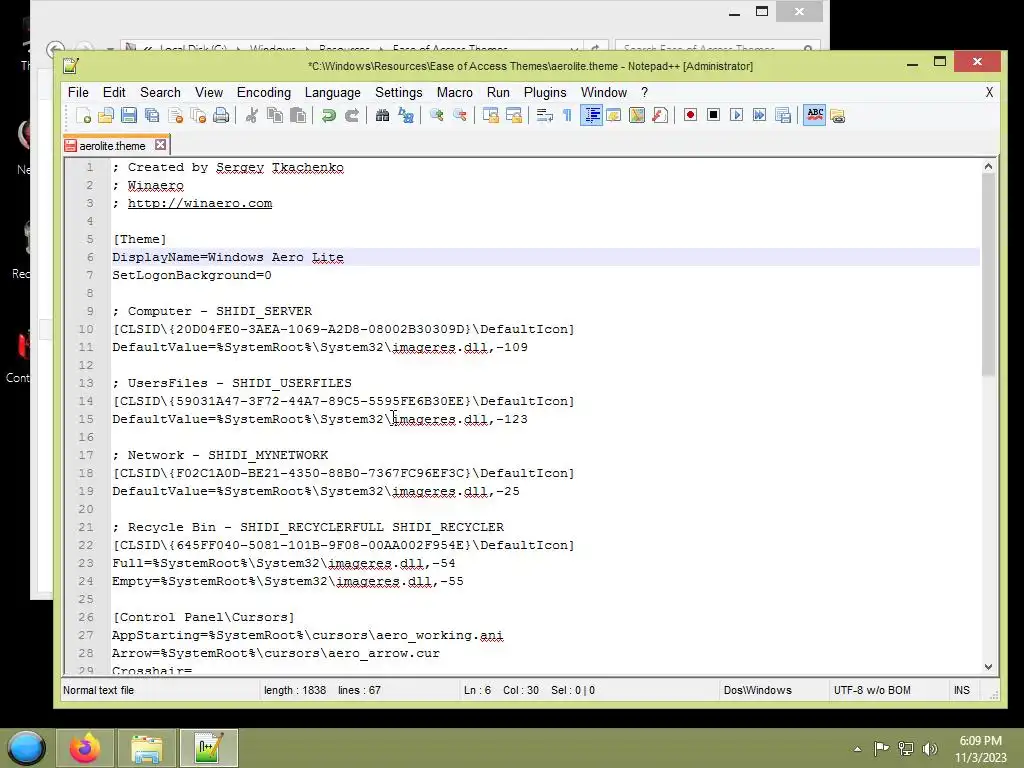Open the Plugins menu
Viewport: 1024px width, 768px height.
545,93
